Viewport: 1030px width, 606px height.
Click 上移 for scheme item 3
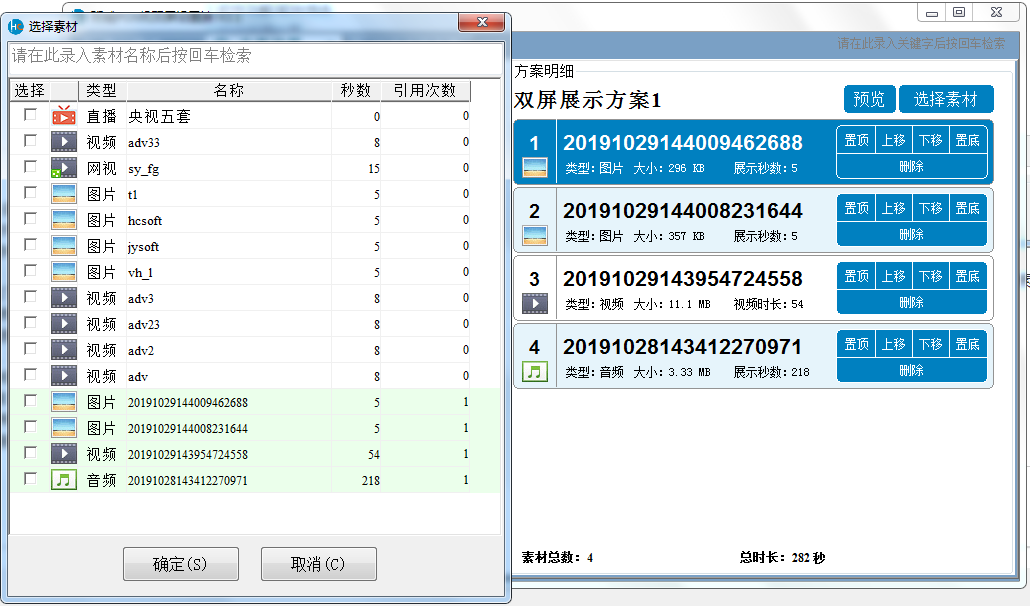(893, 276)
